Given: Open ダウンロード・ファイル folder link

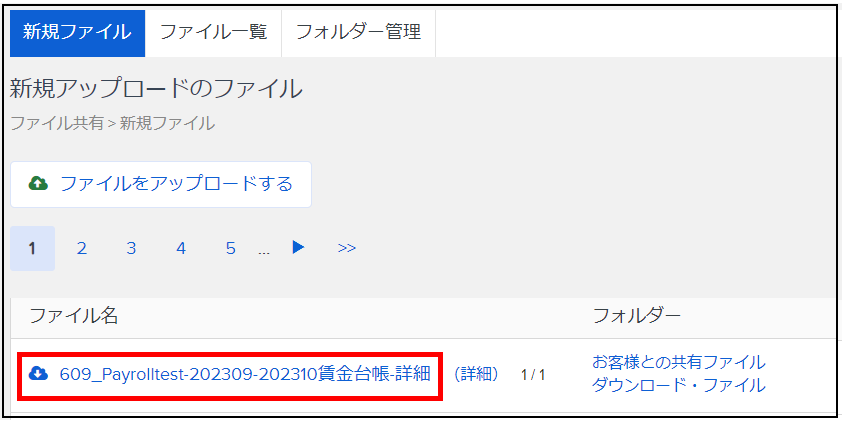Looking at the screenshot, I should click(679, 385).
